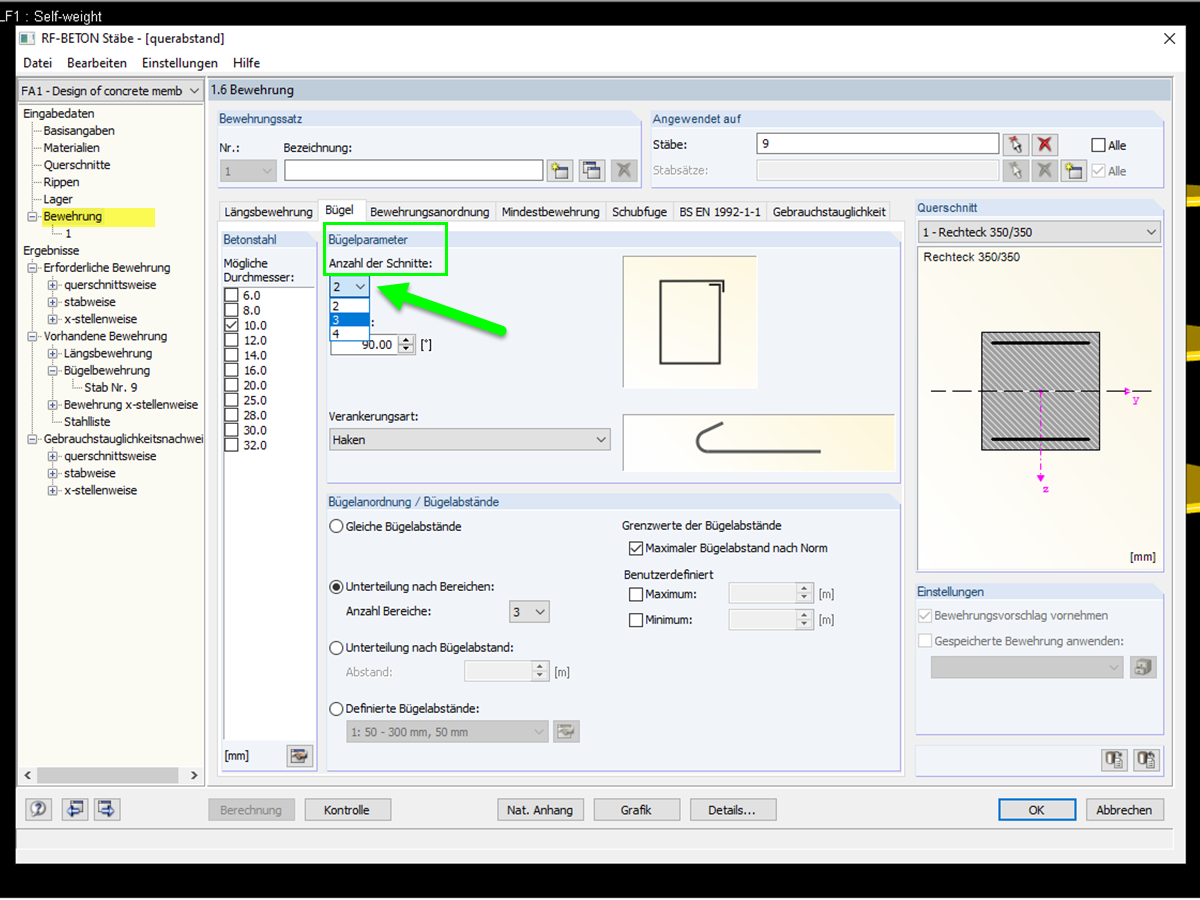The height and width of the screenshot is (900, 1200).
Task: Open Bearbeiten menu
Action: point(97,63)
